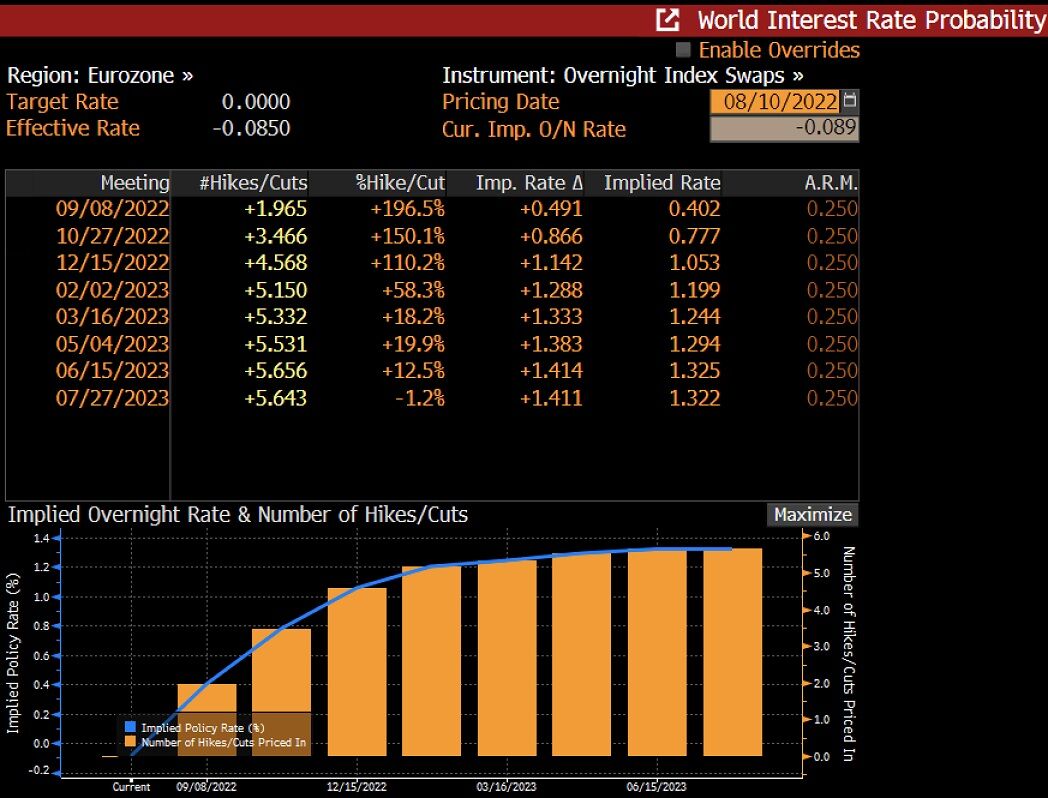Enable the Overrides checkbox
This screenshot has height=798, width=1048.
point(684,50)
